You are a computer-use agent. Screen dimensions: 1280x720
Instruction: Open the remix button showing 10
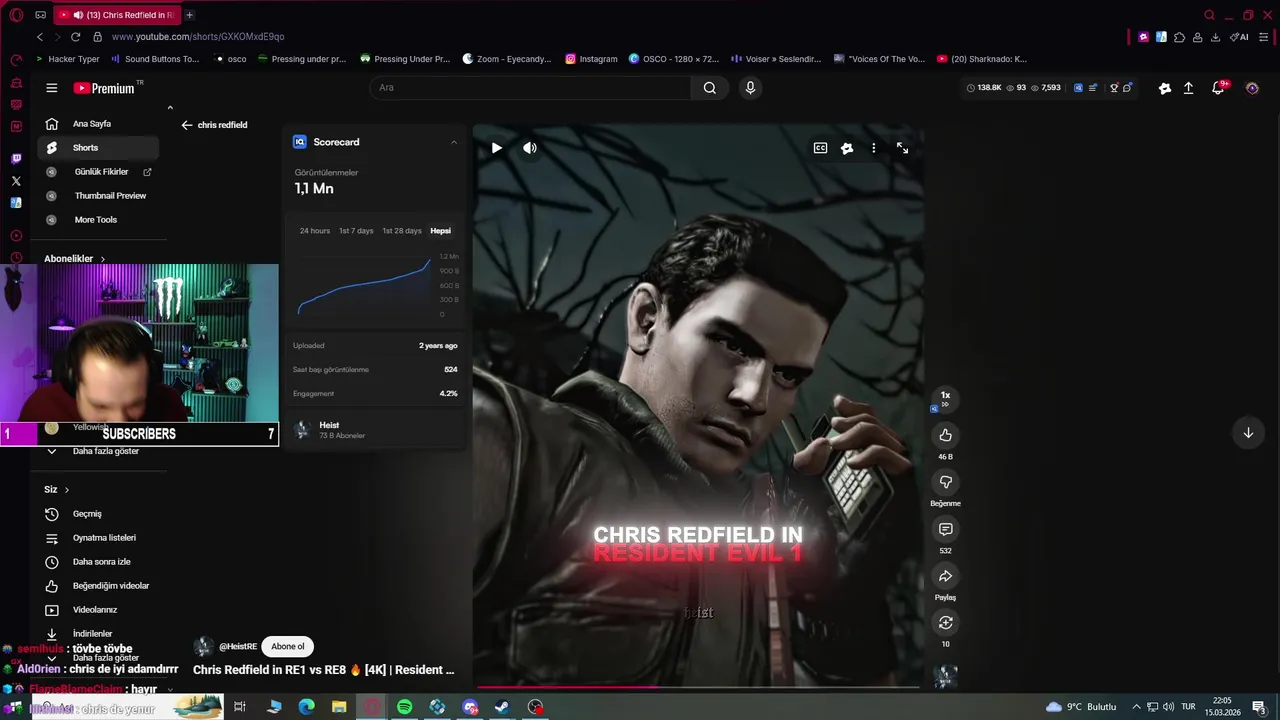945,623
